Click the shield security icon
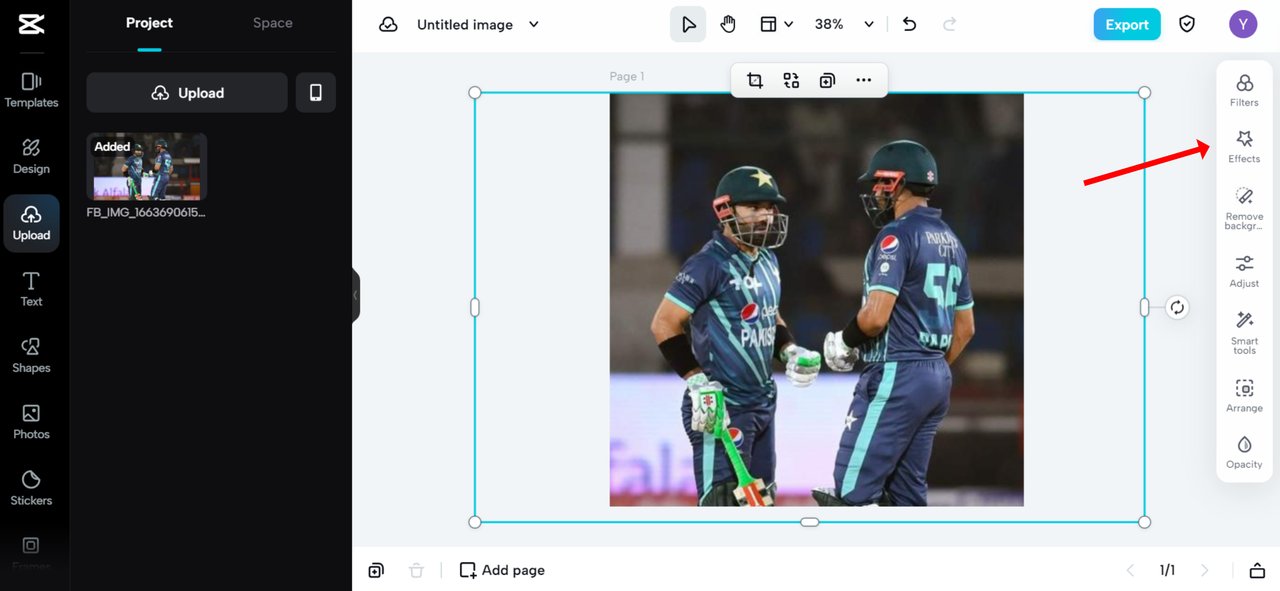This screenshot has height=591, width=1280. [1187, 24]
